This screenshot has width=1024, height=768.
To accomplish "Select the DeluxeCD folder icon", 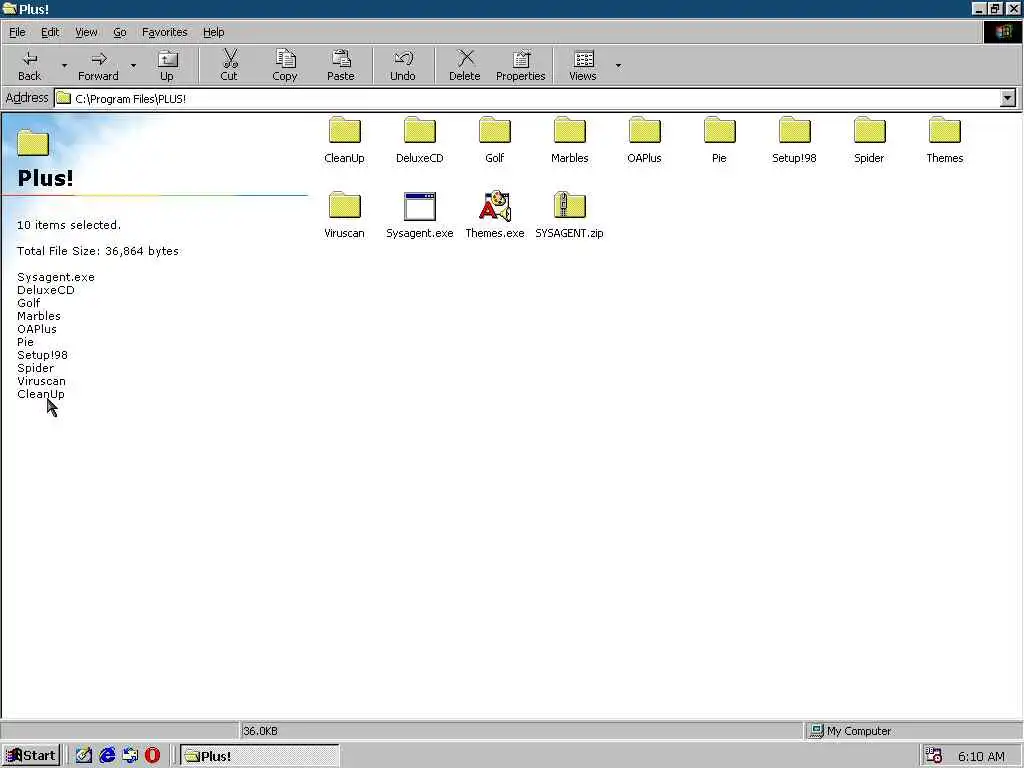I will (x=420, y=131).
